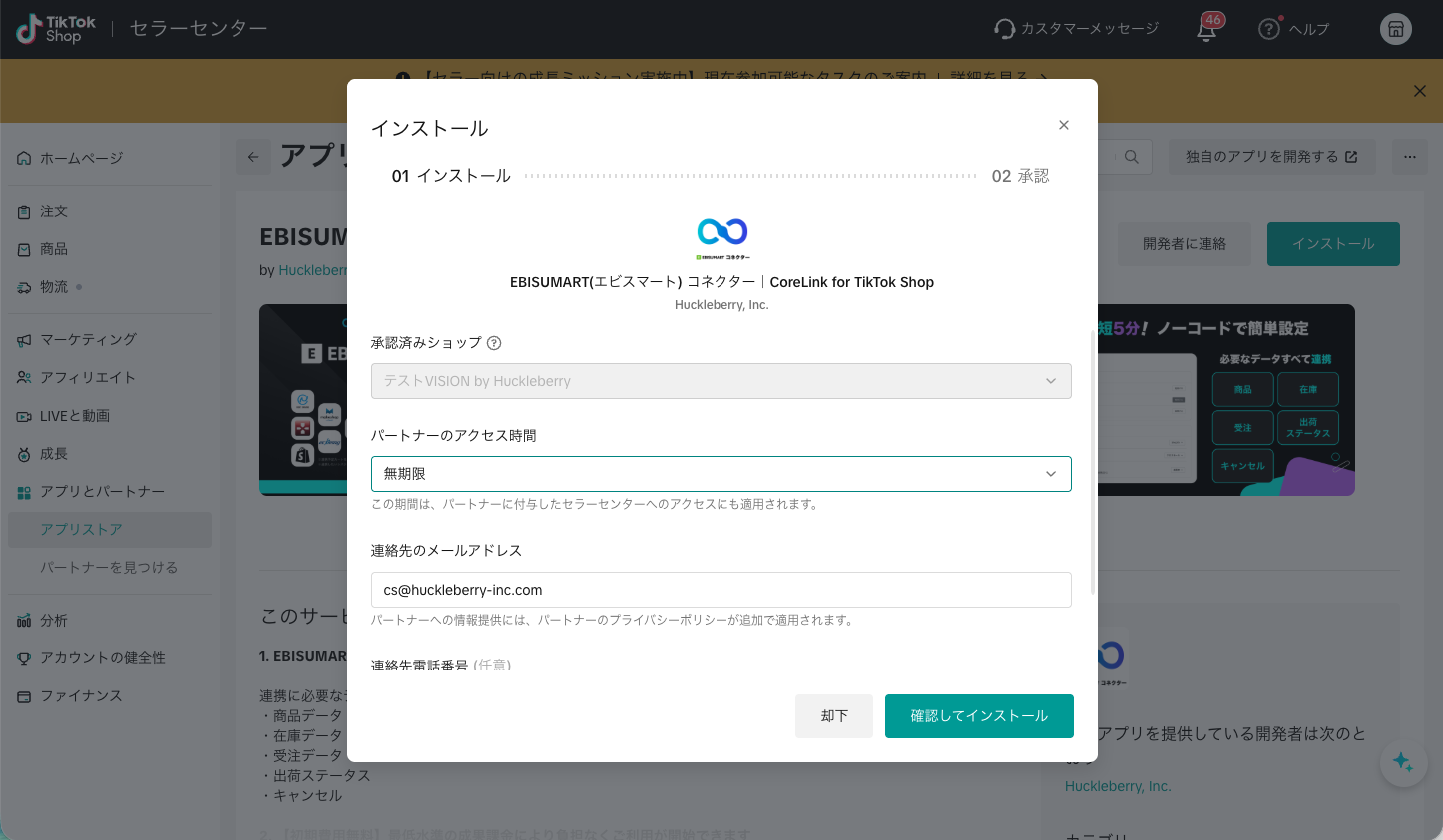The height and width of the screenshot is (840, 1443).
Task: Open the notifications bell
Action: click(x=1206, y=30)
